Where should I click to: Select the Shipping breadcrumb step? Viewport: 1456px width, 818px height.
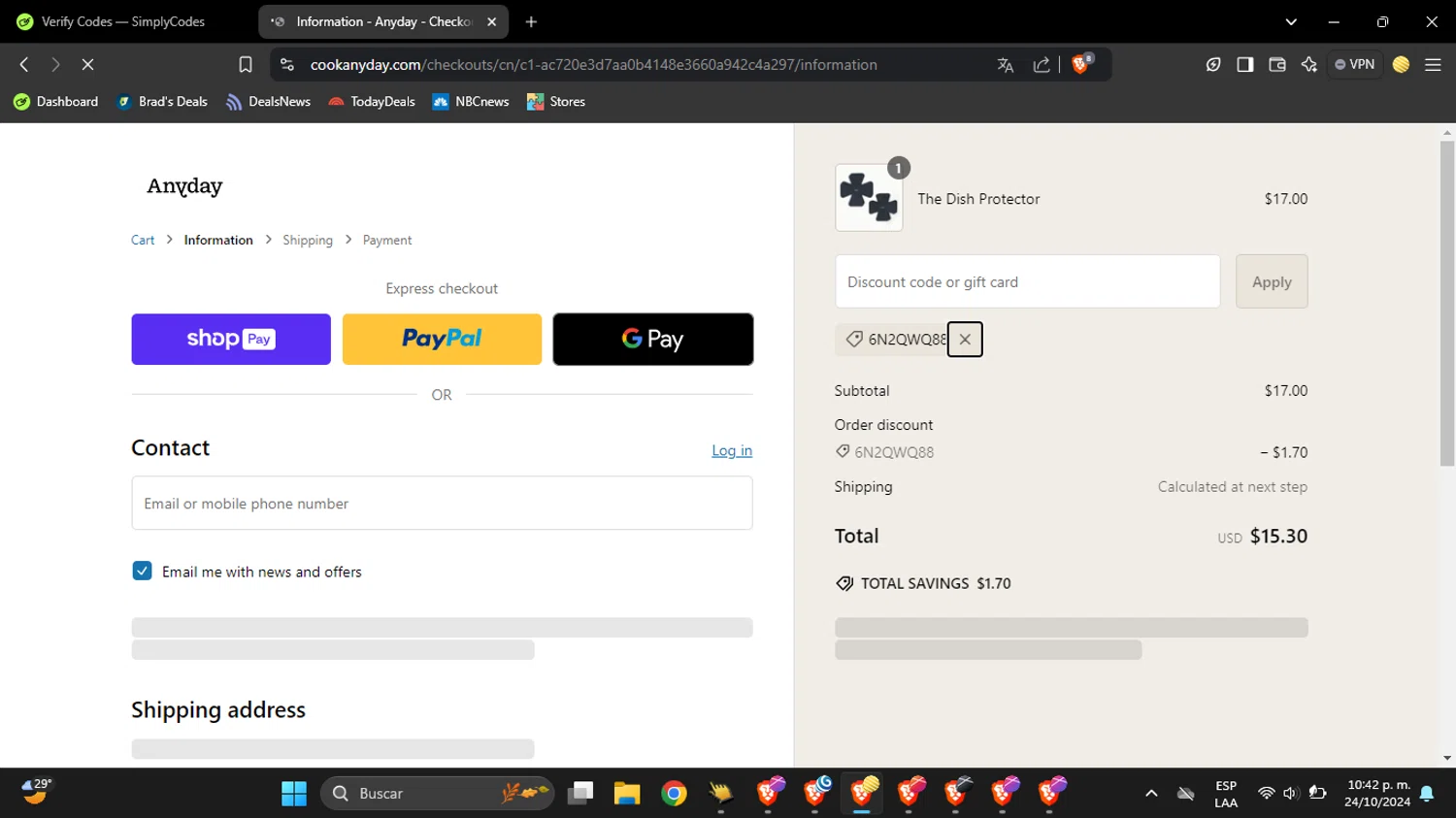point(308,240)
